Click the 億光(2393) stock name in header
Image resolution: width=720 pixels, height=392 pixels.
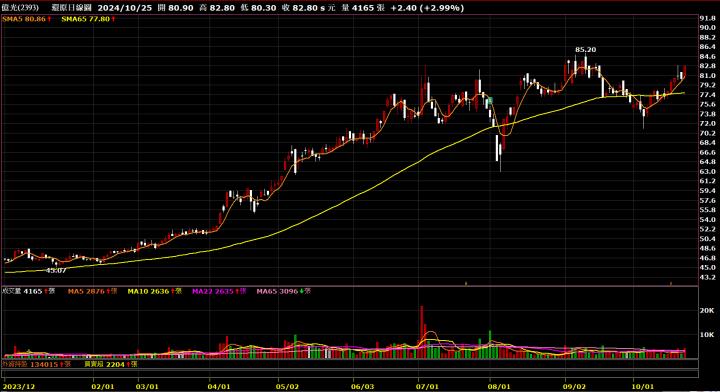[20, 8]
